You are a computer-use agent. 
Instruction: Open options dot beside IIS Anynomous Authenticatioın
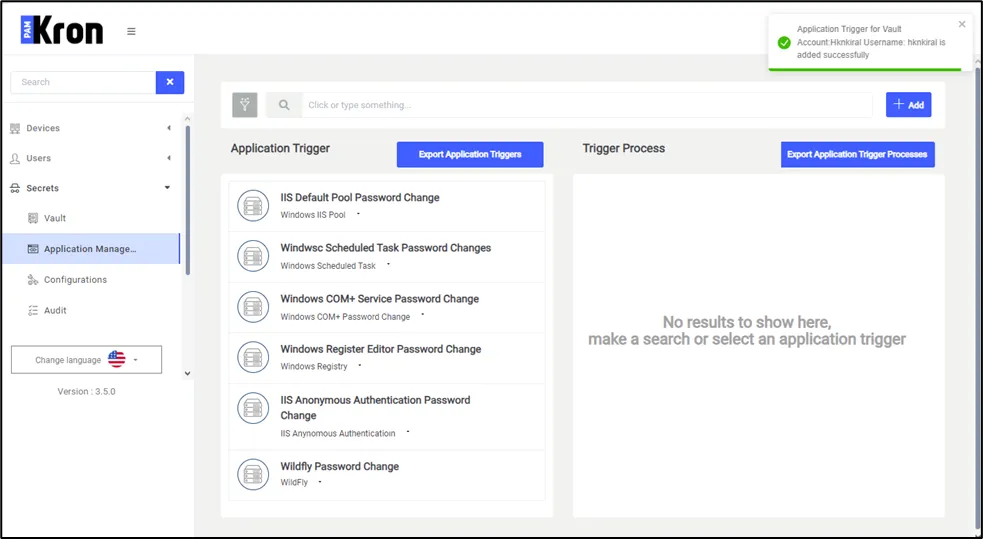click(x=407, y=431)
